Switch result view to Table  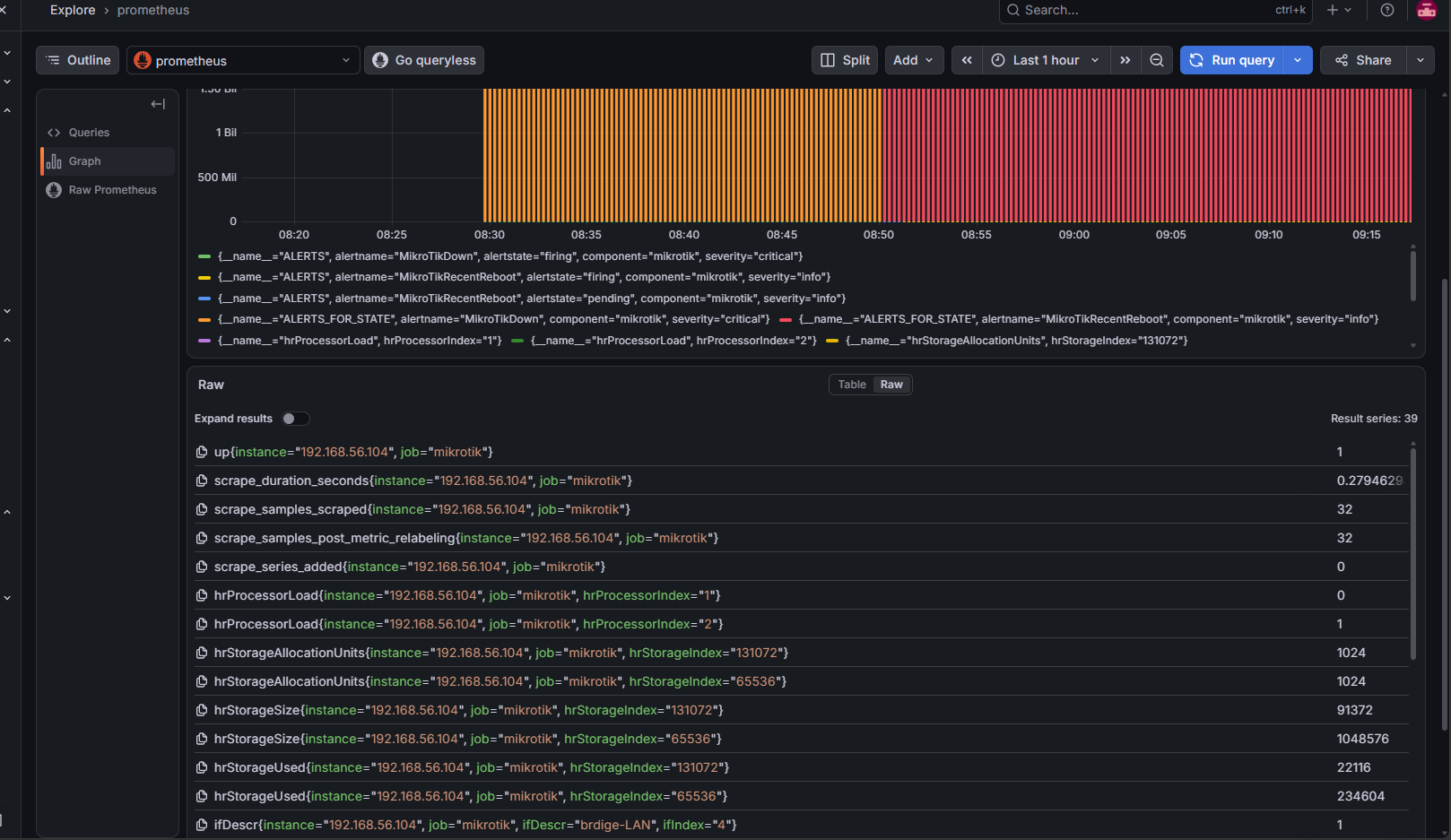(852, 385)
